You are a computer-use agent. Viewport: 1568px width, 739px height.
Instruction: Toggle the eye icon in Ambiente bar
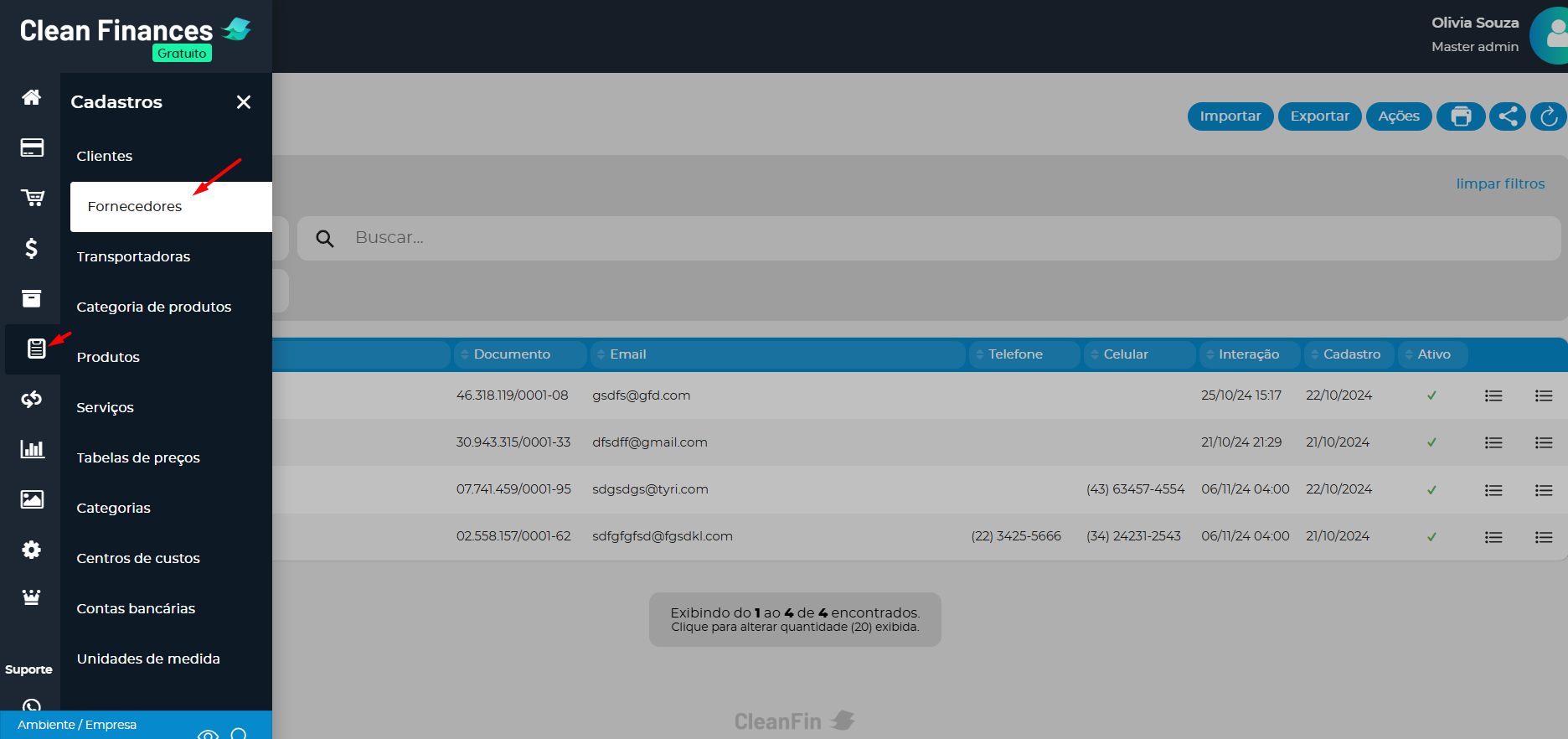pos(208,734)
